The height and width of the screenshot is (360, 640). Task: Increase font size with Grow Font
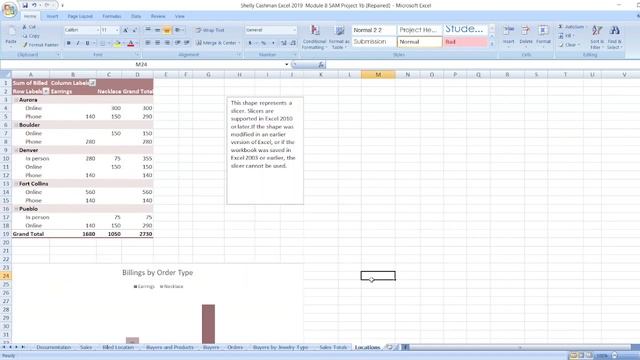(x=126, y=30)
